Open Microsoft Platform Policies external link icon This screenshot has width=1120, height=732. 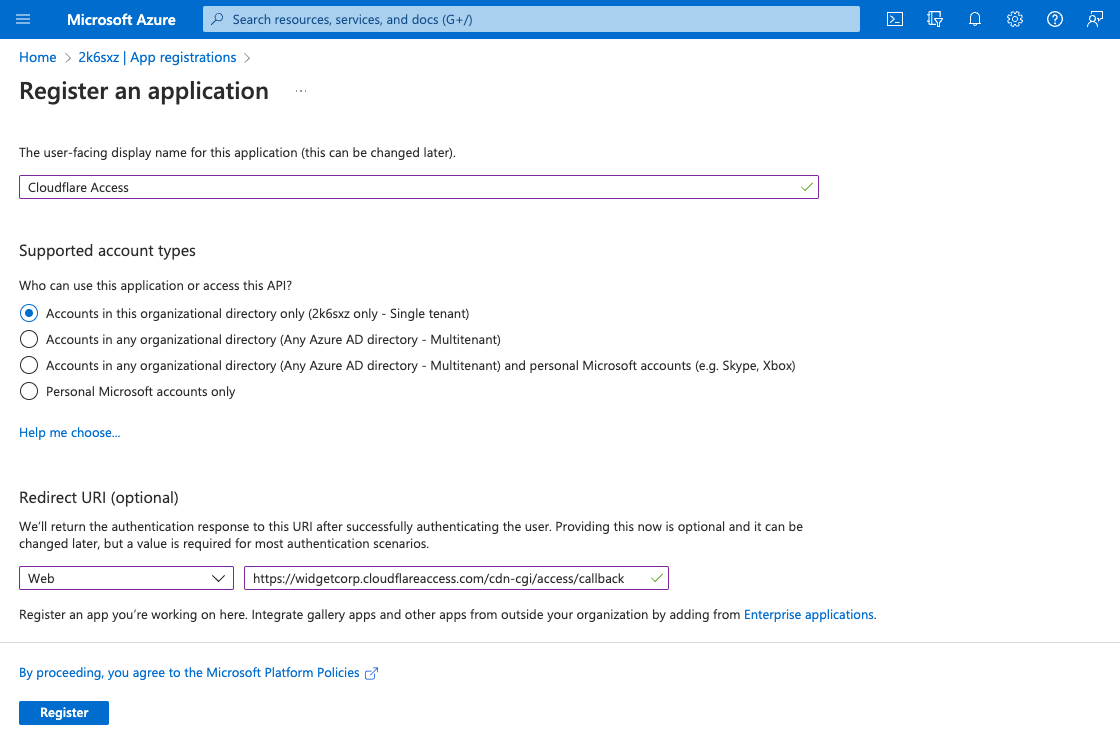coord(371,673)
